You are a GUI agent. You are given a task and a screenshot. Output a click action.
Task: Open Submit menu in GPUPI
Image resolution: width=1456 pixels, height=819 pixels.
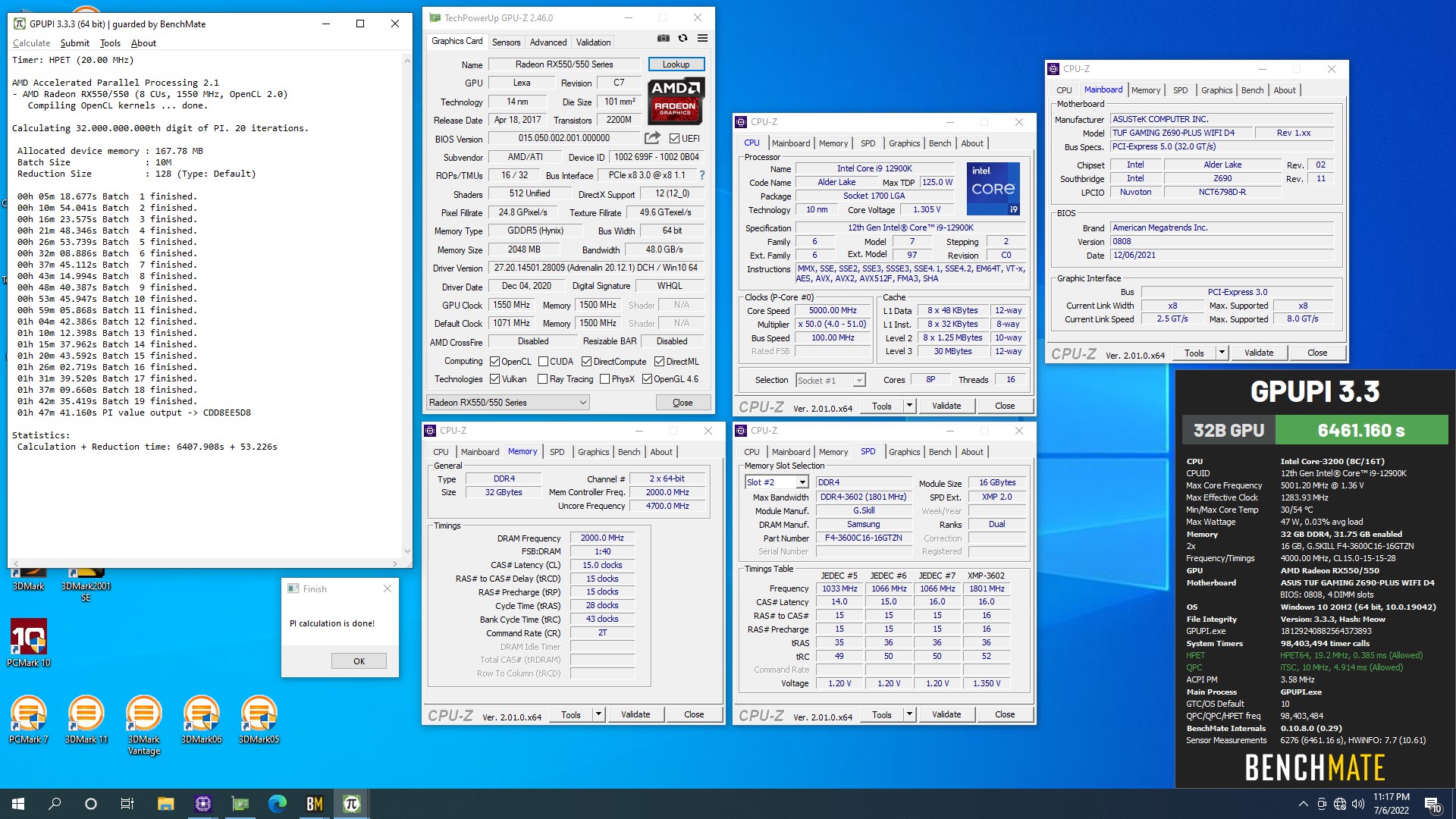point(74,43)
